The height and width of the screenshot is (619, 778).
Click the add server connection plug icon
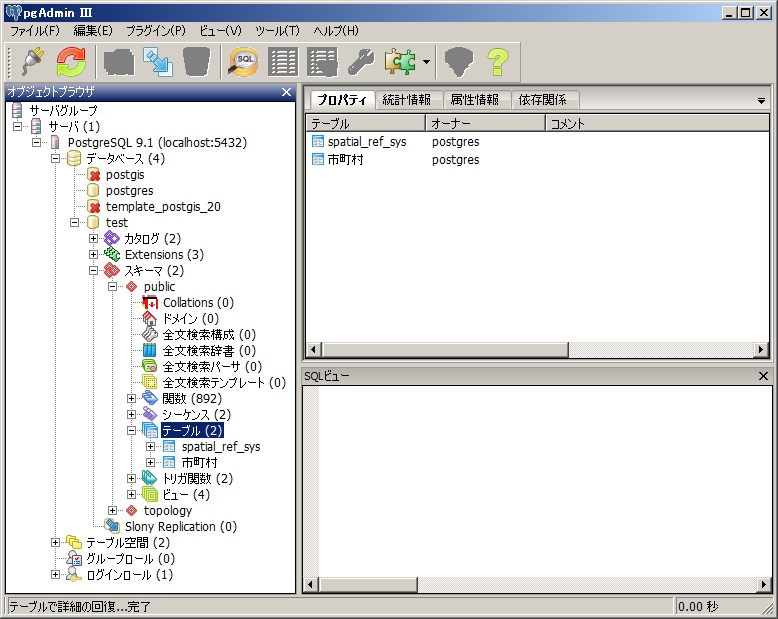pyautogui.click(x=33, y=62)
